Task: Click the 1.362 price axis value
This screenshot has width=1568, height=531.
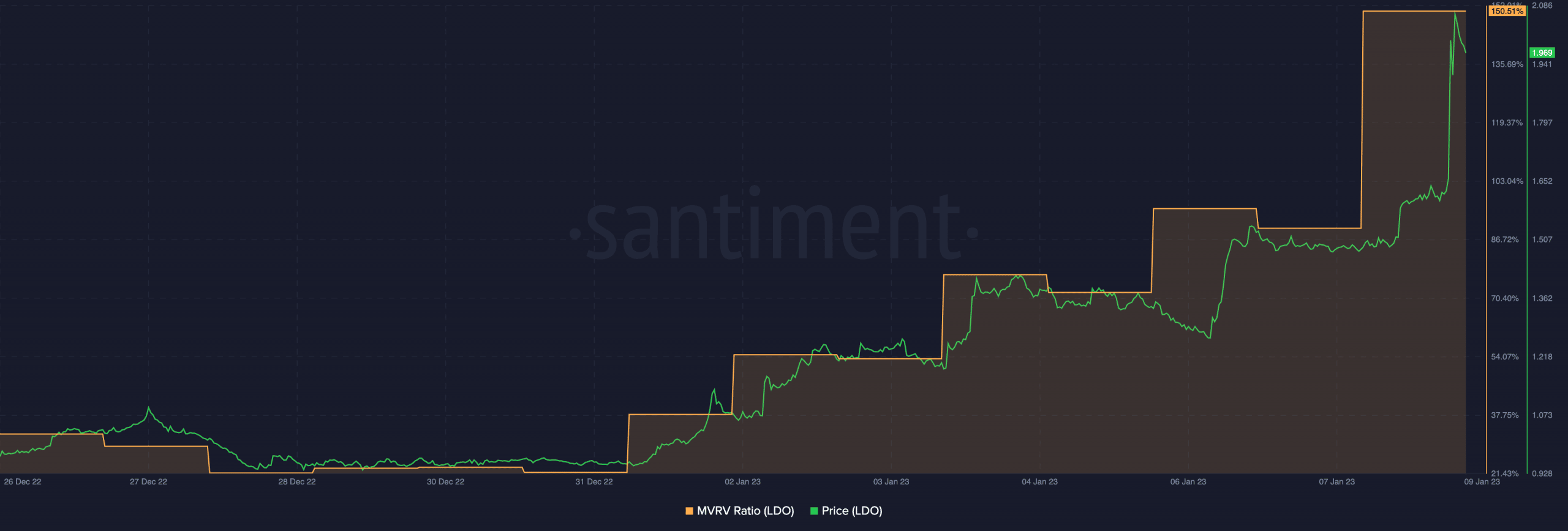Action: click(x=1542, y=298)
